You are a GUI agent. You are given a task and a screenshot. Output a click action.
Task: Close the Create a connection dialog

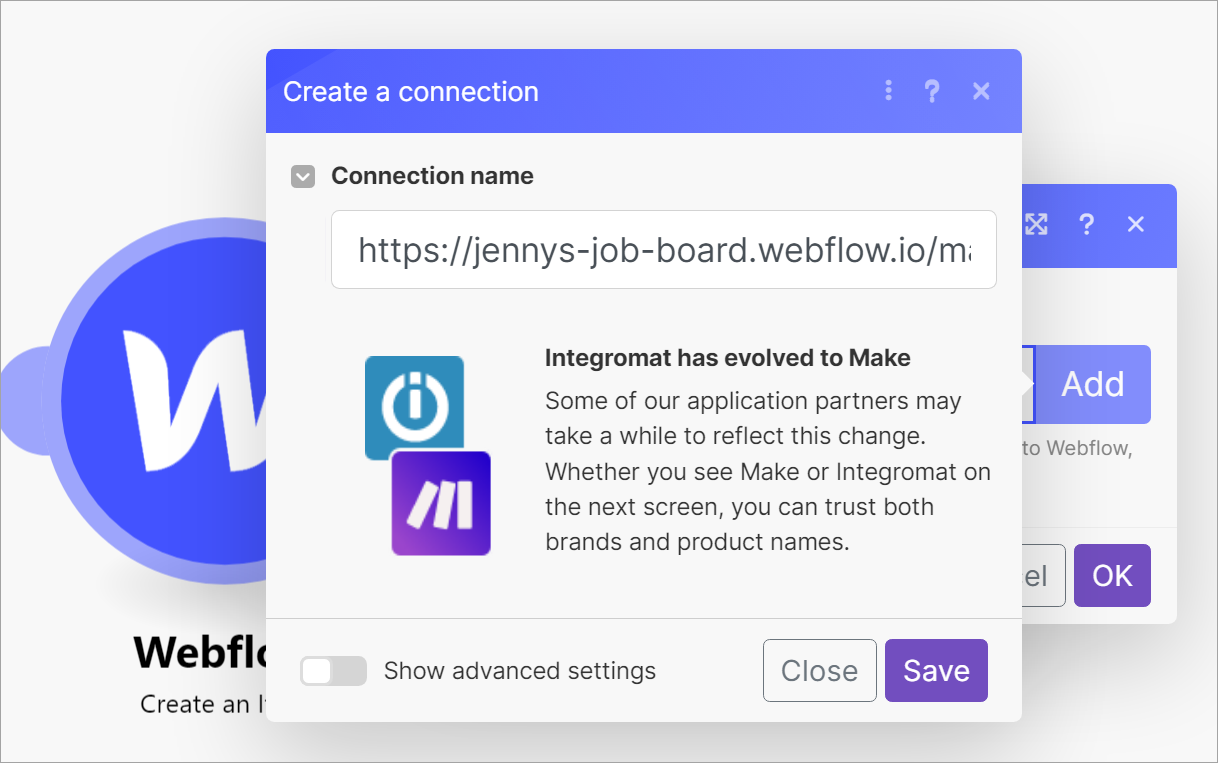coord(981,91)
